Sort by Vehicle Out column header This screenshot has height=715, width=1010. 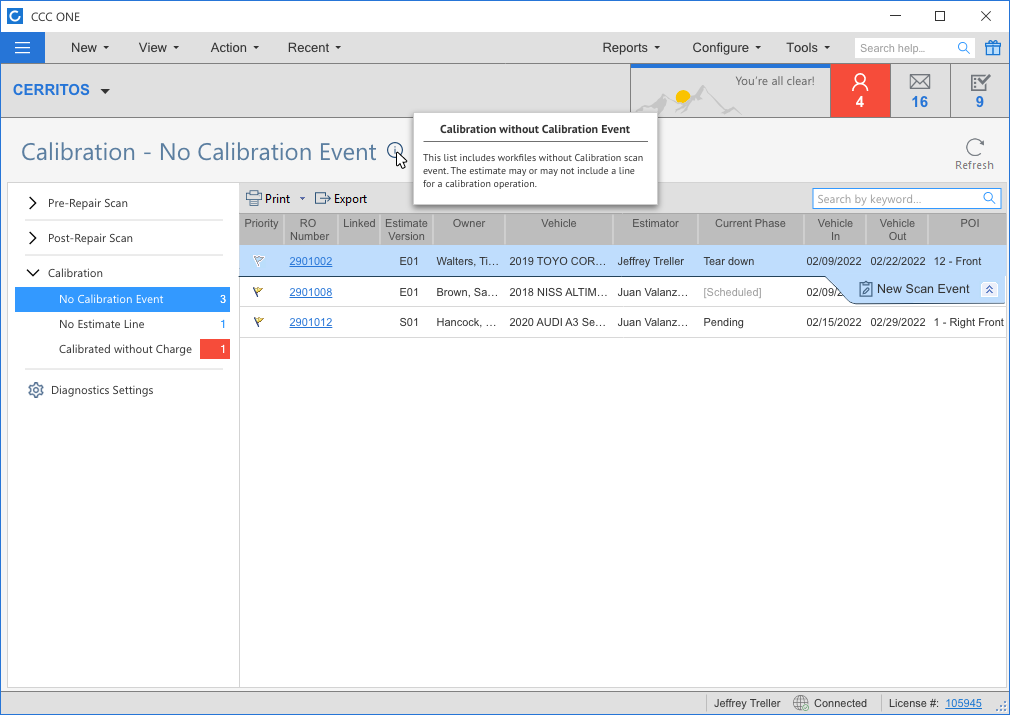click(897, 229)
